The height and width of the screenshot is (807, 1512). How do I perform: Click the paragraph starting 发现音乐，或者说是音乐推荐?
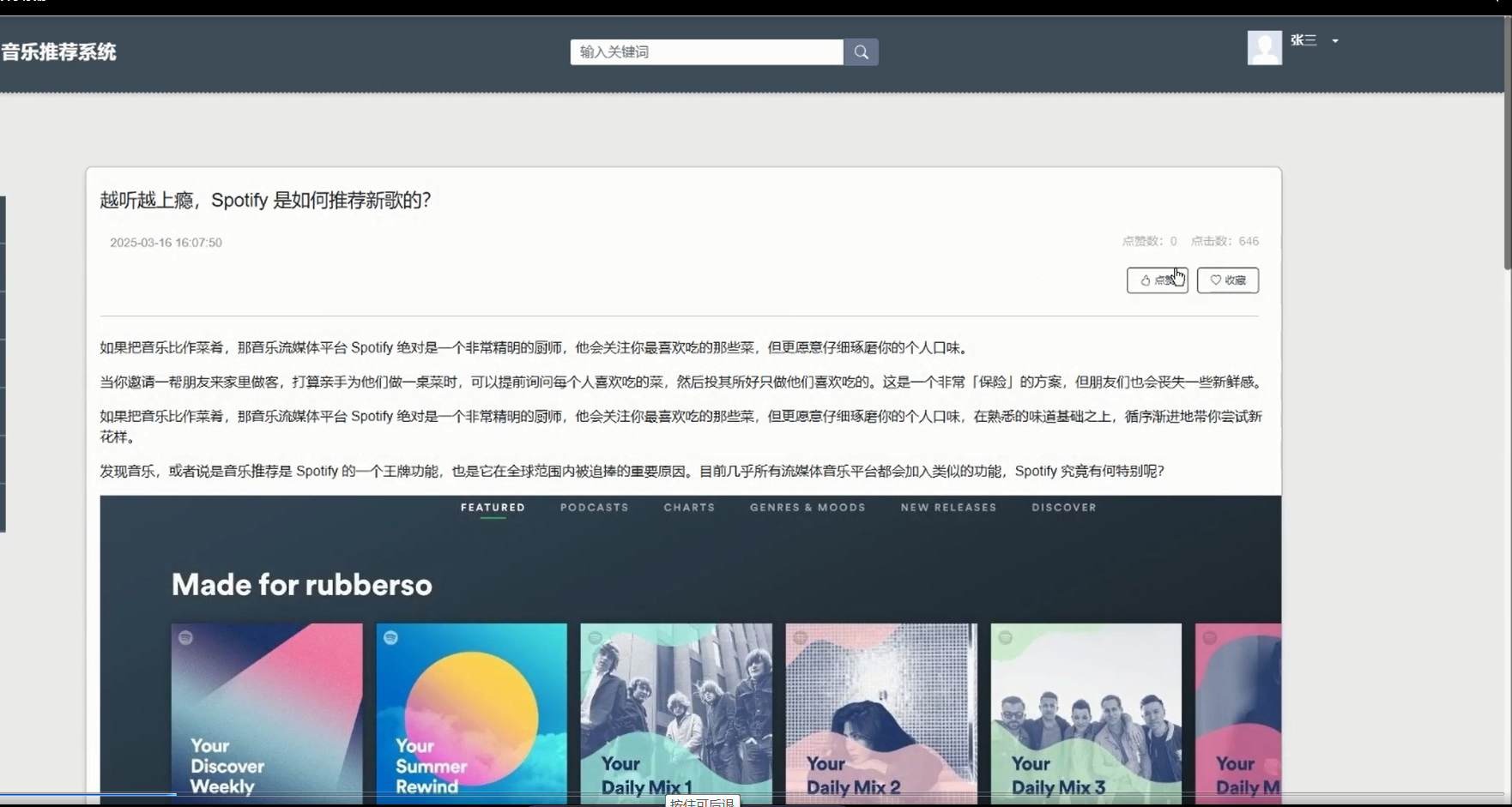tap(632, 472)
